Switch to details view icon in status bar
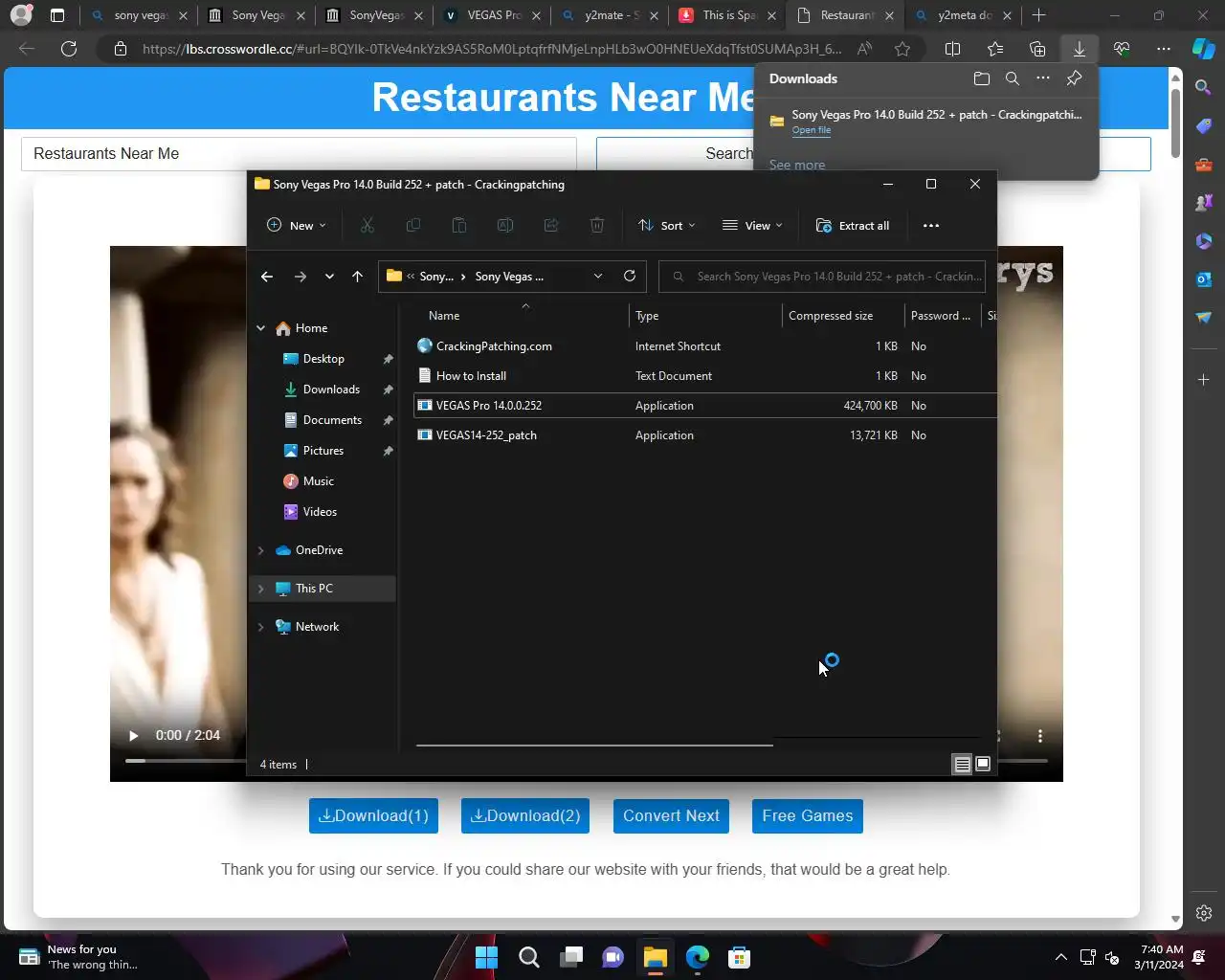Screen dimensions: 1225x980 click(x=962, y=764)
